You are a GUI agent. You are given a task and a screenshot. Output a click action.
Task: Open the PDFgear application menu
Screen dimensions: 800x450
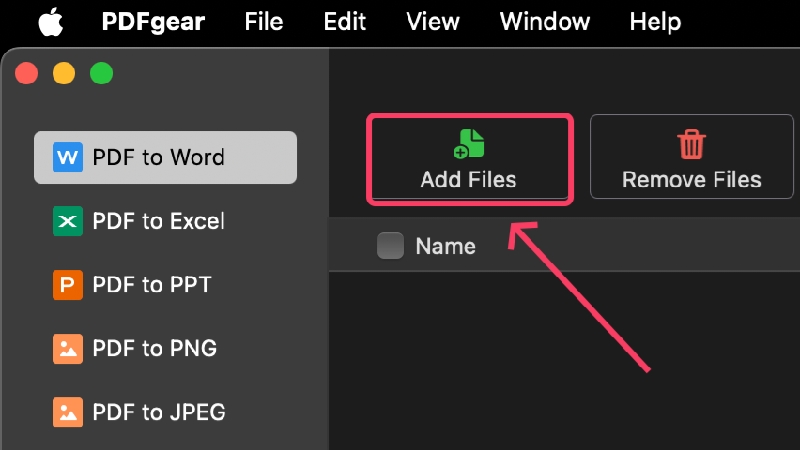[x=153, y=22]
